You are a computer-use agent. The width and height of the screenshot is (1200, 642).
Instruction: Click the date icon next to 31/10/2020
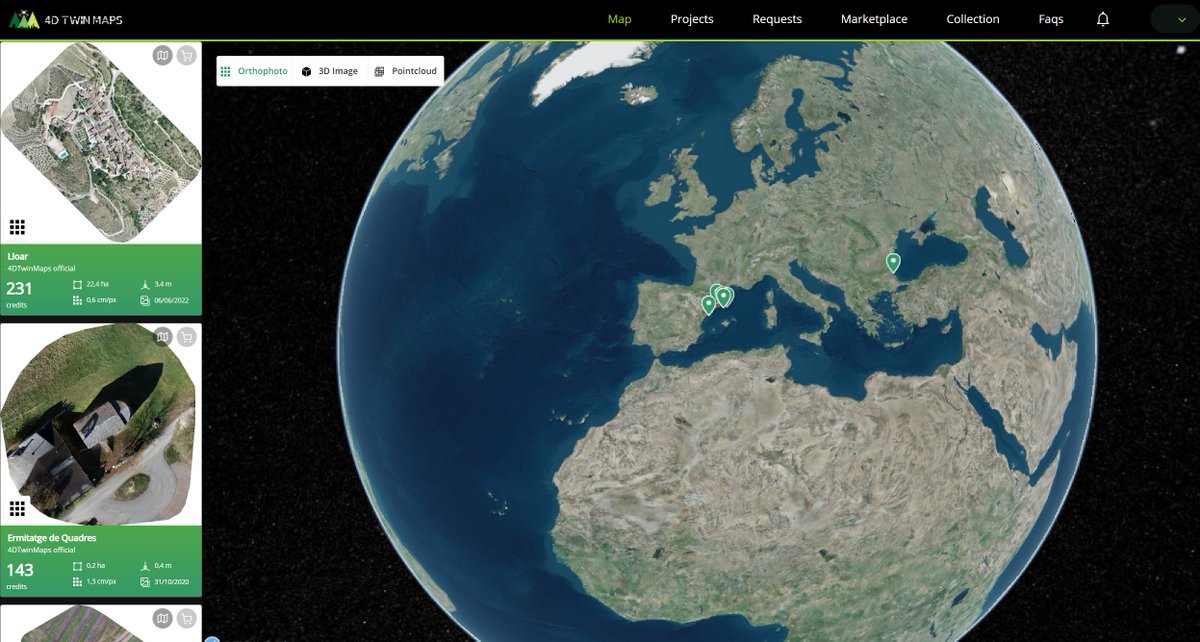pyautogui.click(x=145, y=581)
